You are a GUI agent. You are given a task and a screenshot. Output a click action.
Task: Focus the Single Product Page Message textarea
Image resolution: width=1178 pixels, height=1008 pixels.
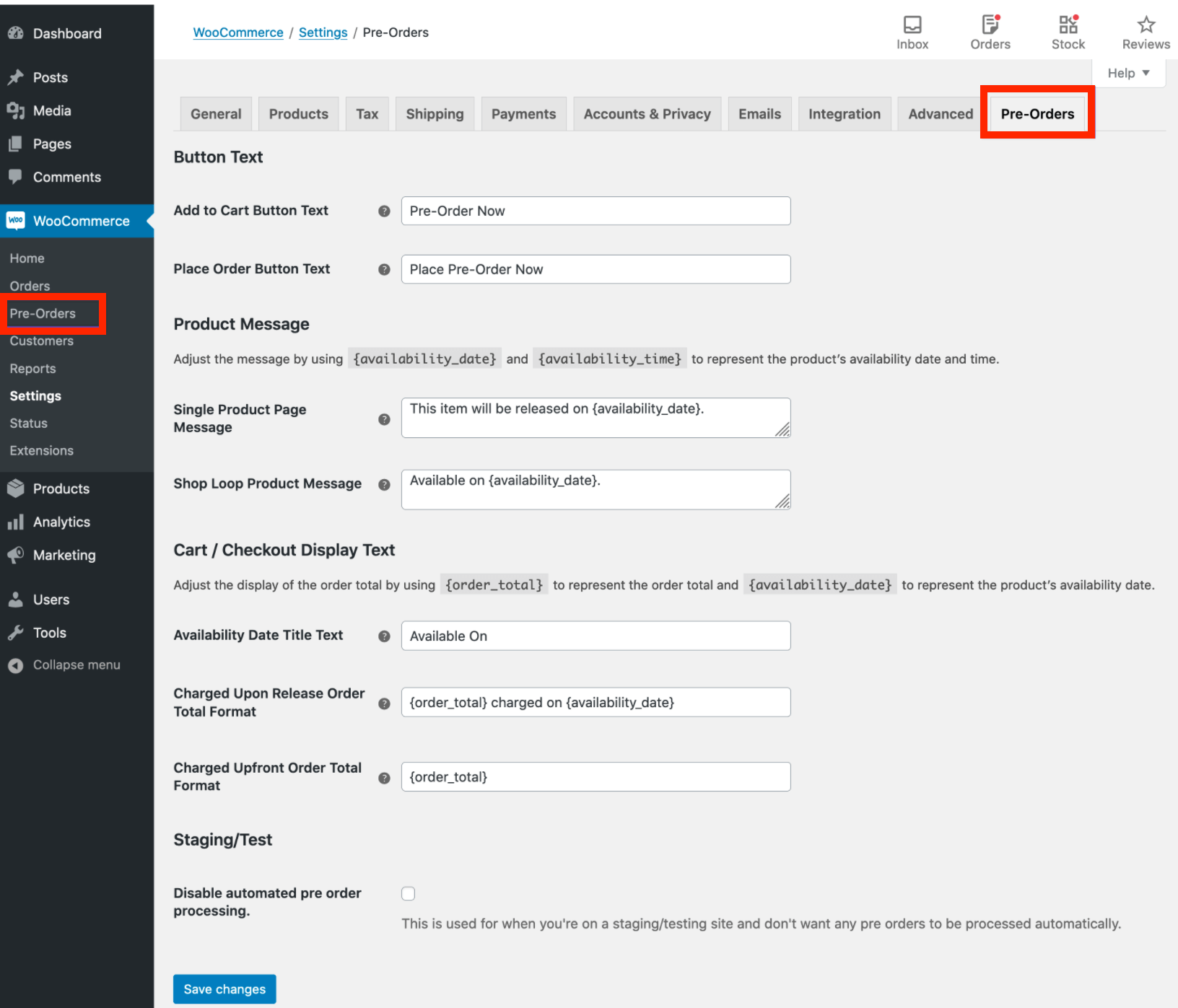click(x=595, y=418)
